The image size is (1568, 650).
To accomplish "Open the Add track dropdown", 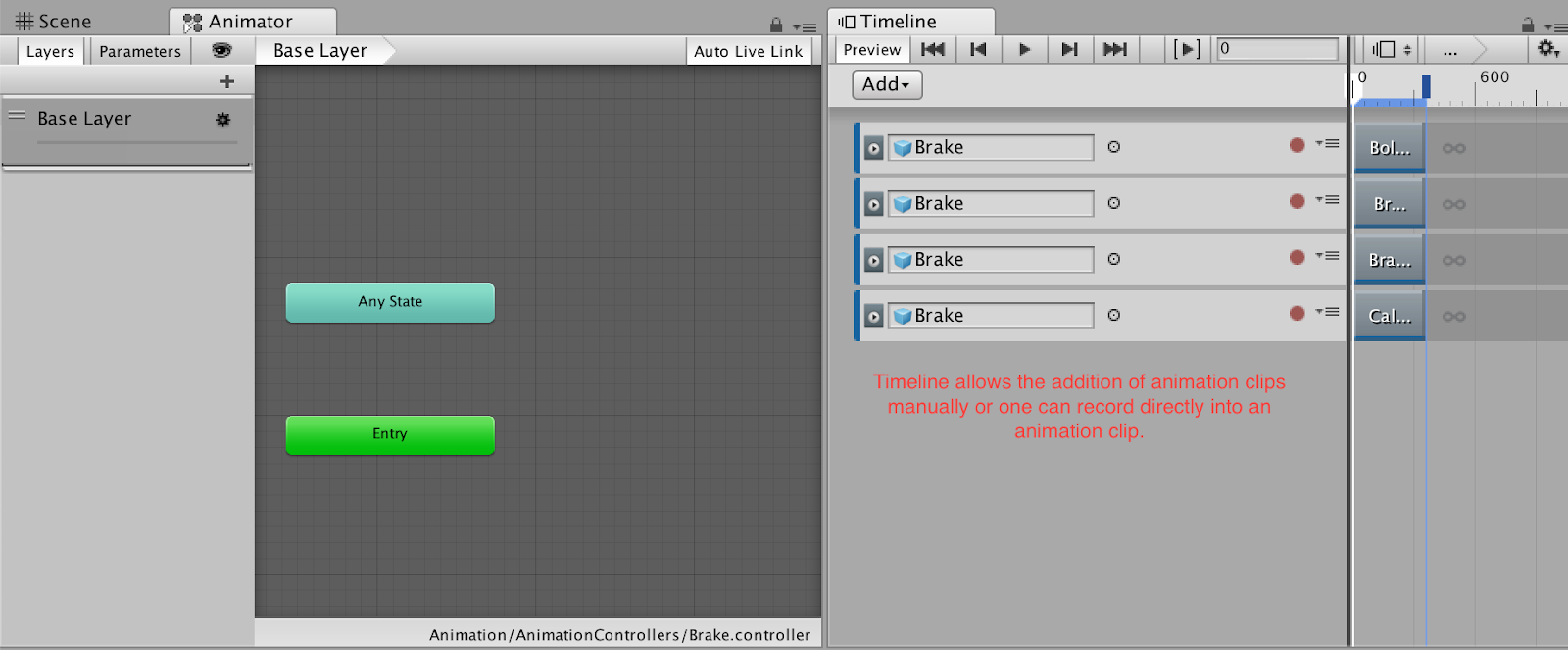I will tap(887, 84).
